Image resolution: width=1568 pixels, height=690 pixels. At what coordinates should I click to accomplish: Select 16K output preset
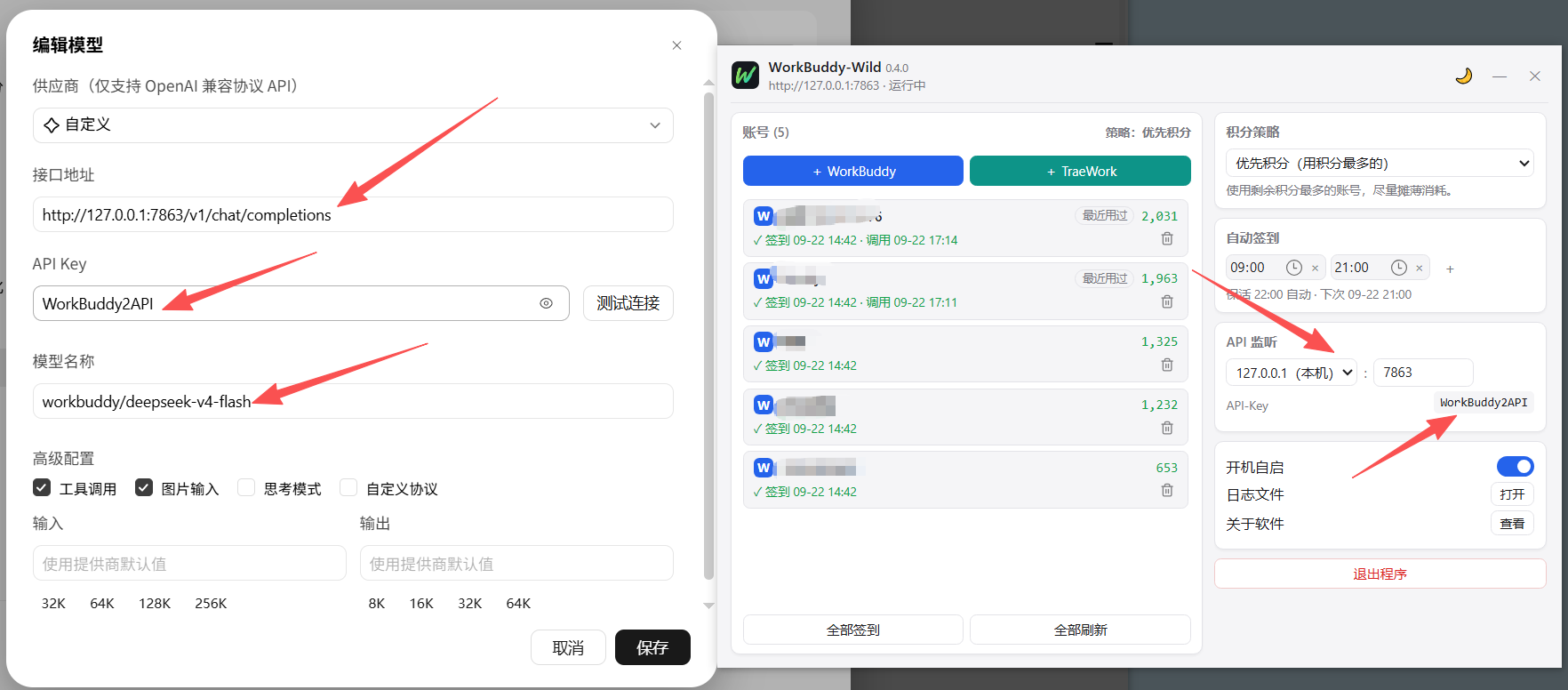[421, 603]
